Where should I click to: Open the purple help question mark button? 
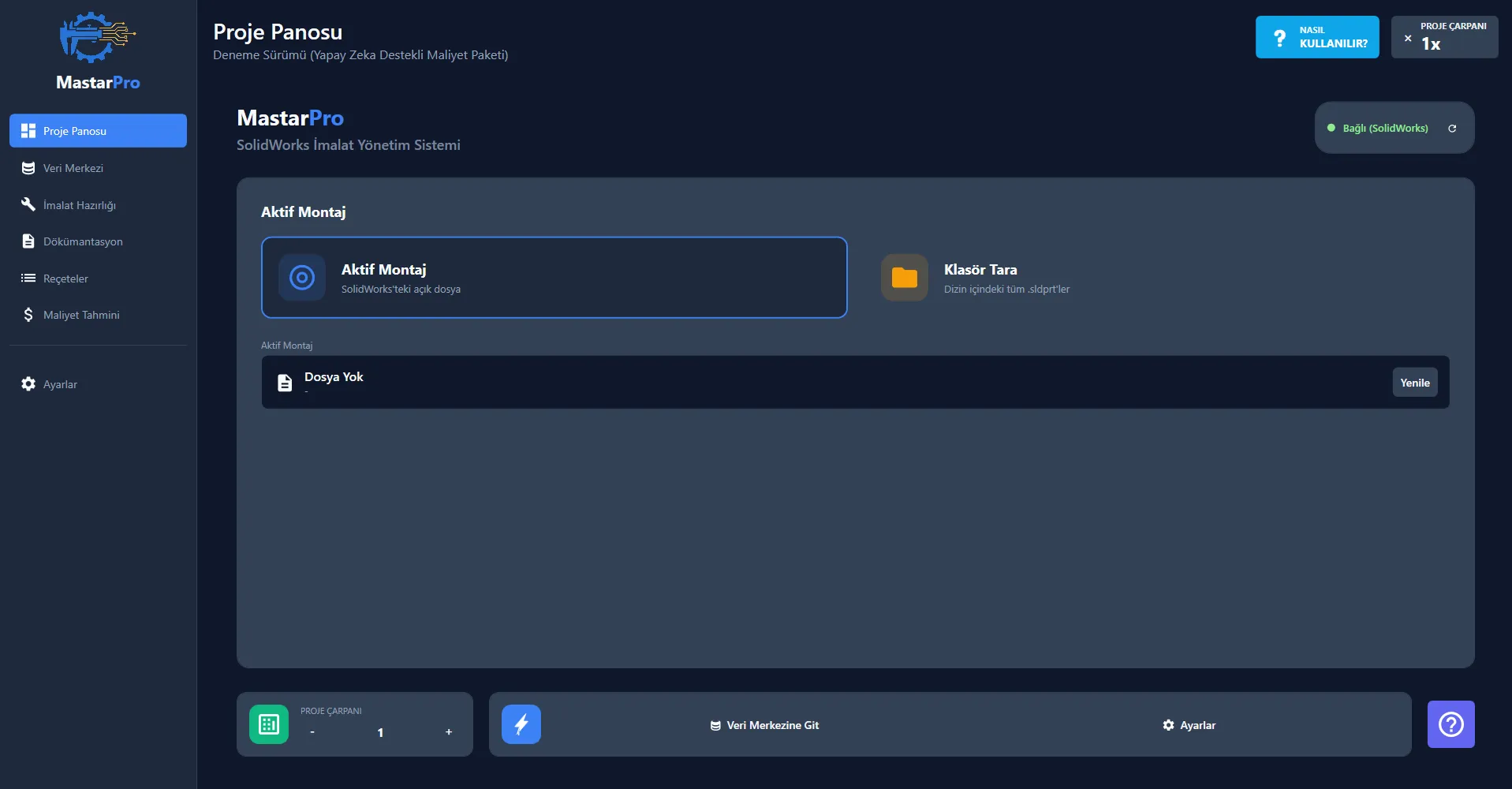[1450, 724]
